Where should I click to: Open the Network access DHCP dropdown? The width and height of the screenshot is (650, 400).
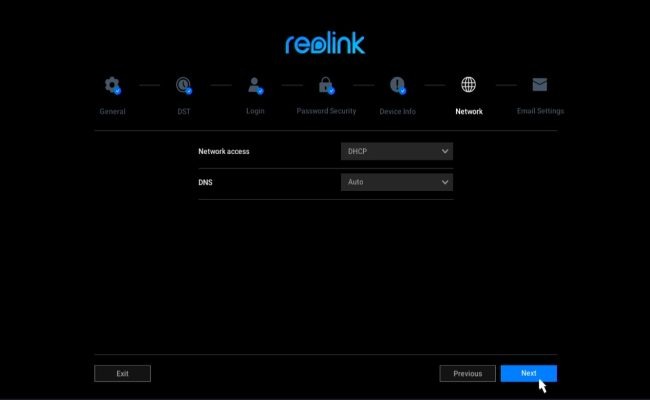[397, 151]
